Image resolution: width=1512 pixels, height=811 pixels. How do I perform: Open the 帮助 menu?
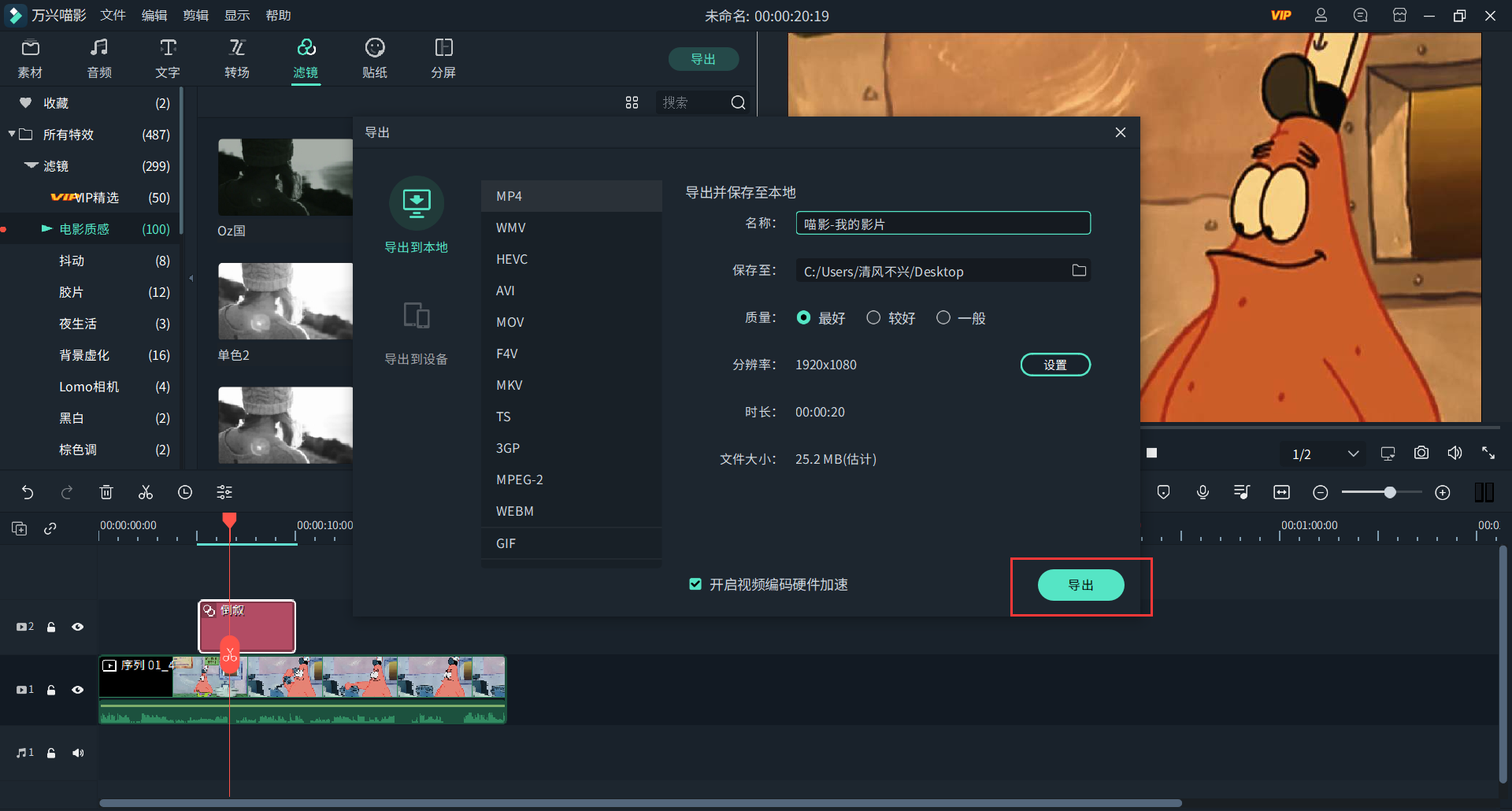point(278,15)
